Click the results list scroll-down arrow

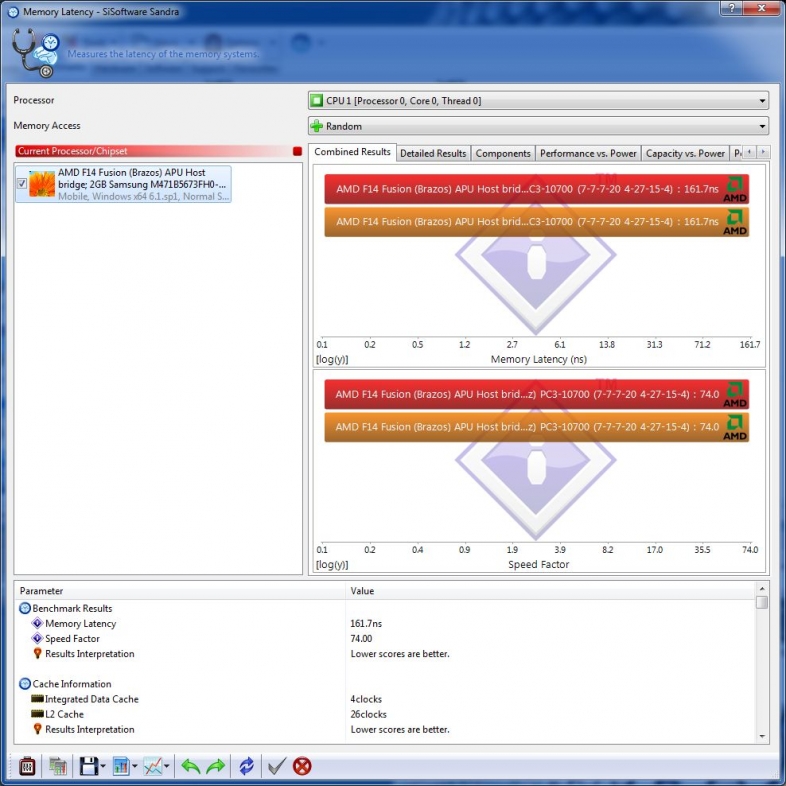[762, 736]
